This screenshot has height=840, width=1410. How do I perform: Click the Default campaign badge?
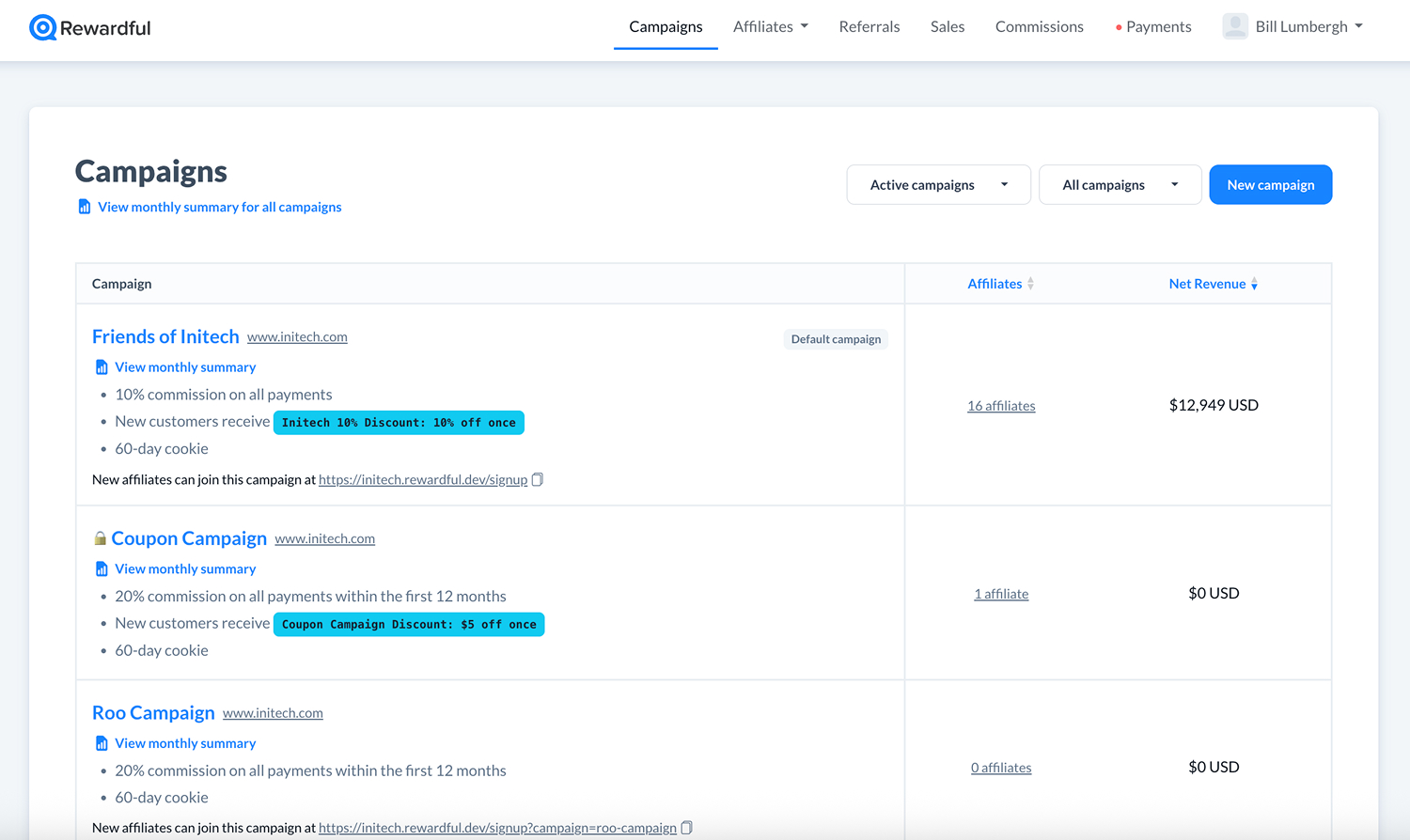pos(836,339)
